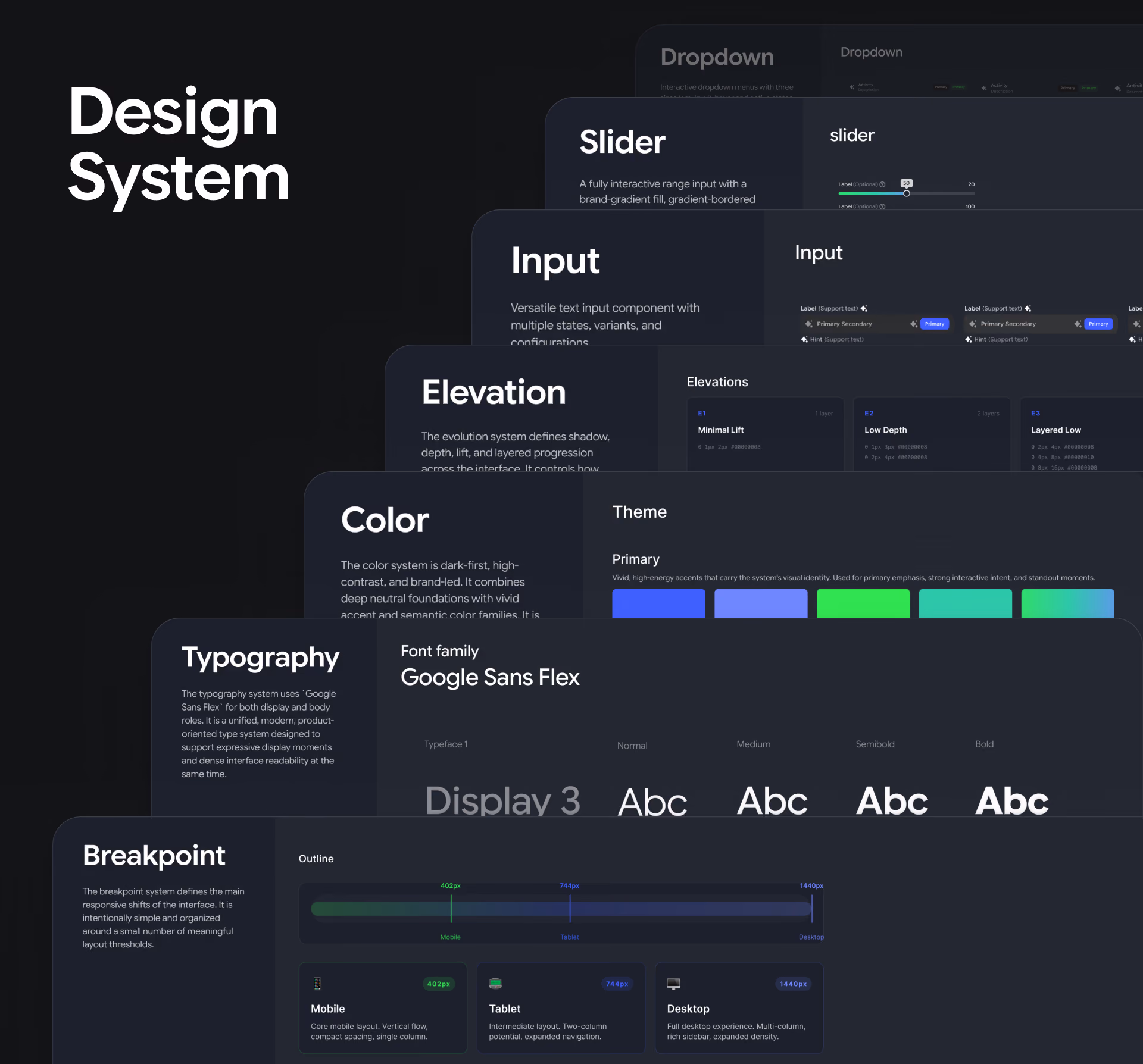The width and height of the screenshot is (1143, 1064).
Task: Click the Google Sans Flex font name
Action: pos(490,677)
